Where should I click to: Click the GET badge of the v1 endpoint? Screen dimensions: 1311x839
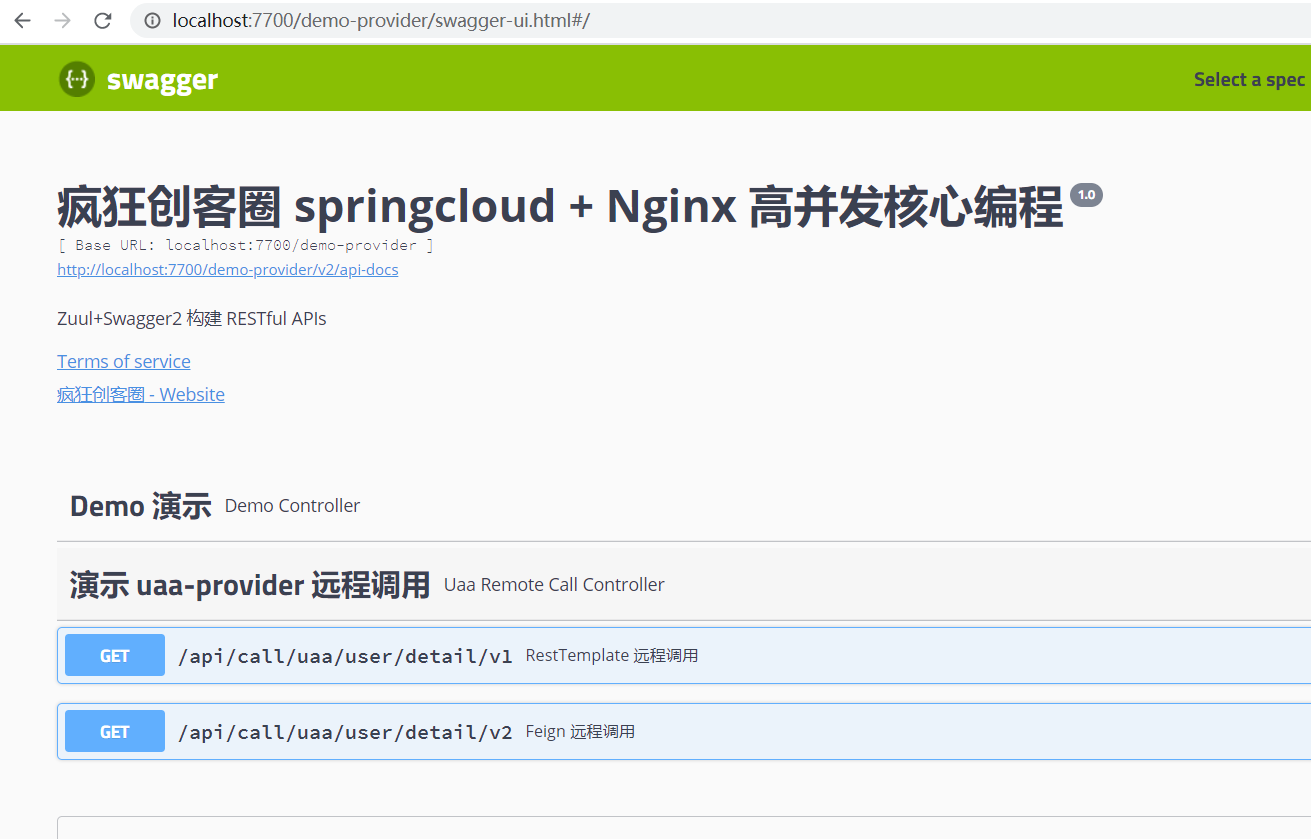pos(115,656)
